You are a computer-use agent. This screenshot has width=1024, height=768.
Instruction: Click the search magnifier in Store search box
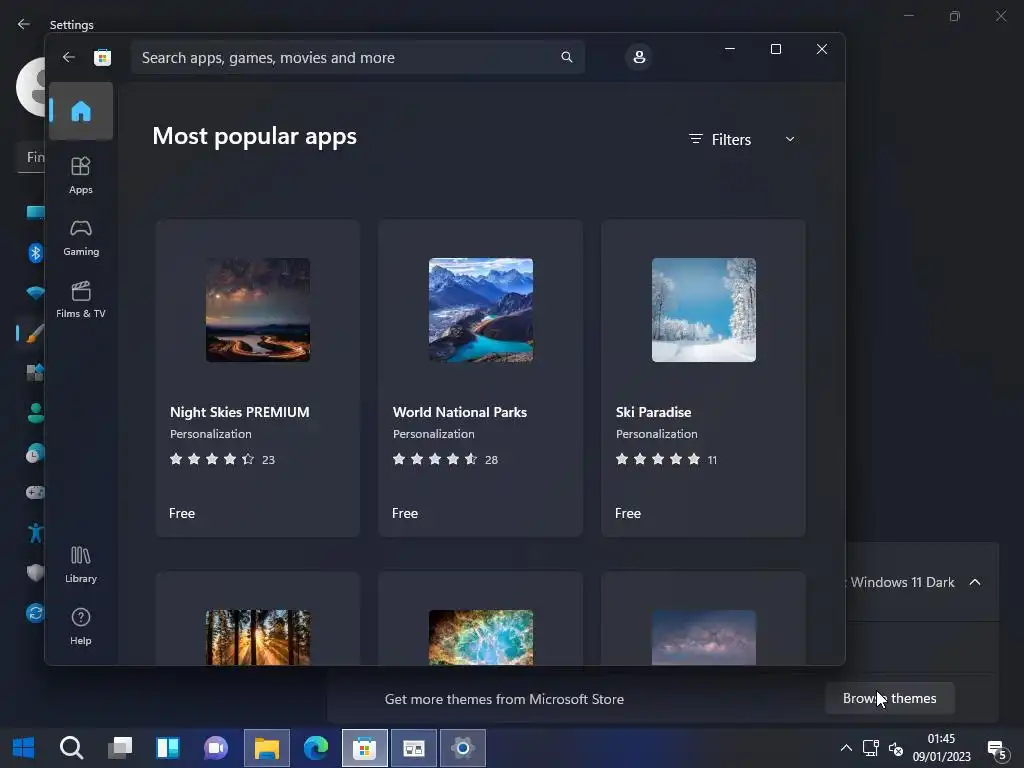click(567, 57)
